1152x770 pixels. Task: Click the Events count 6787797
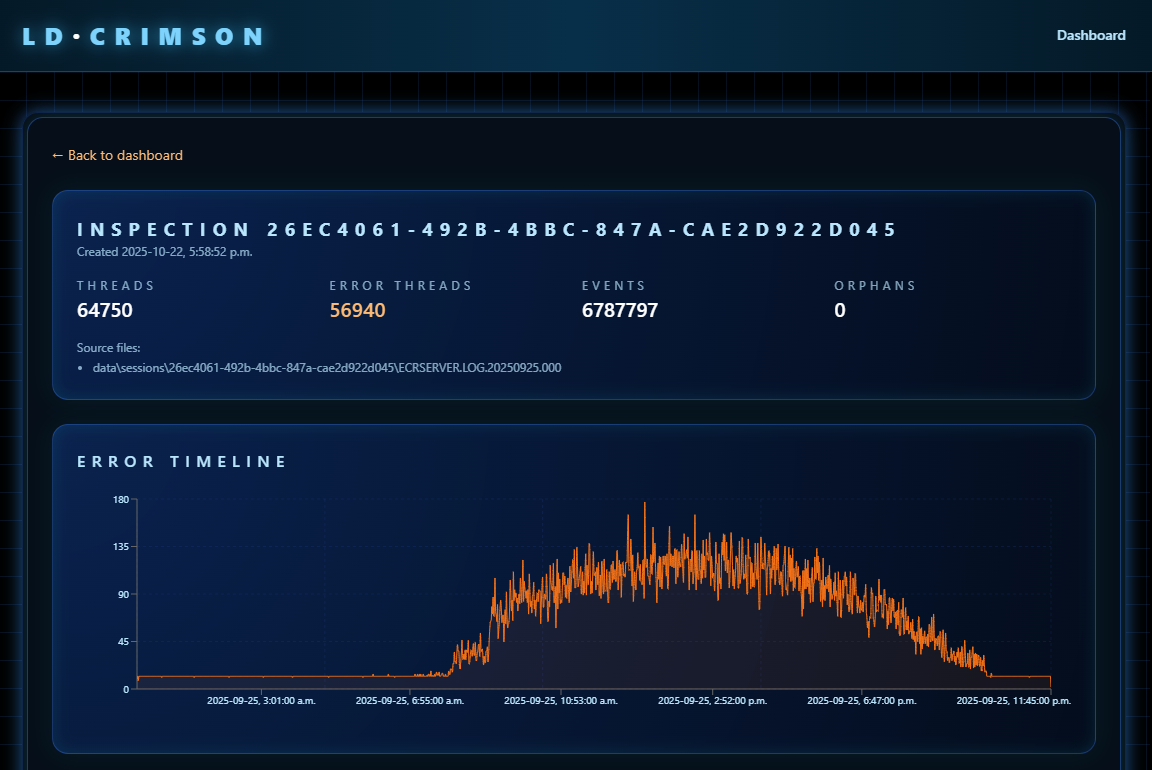click(620, 311)
